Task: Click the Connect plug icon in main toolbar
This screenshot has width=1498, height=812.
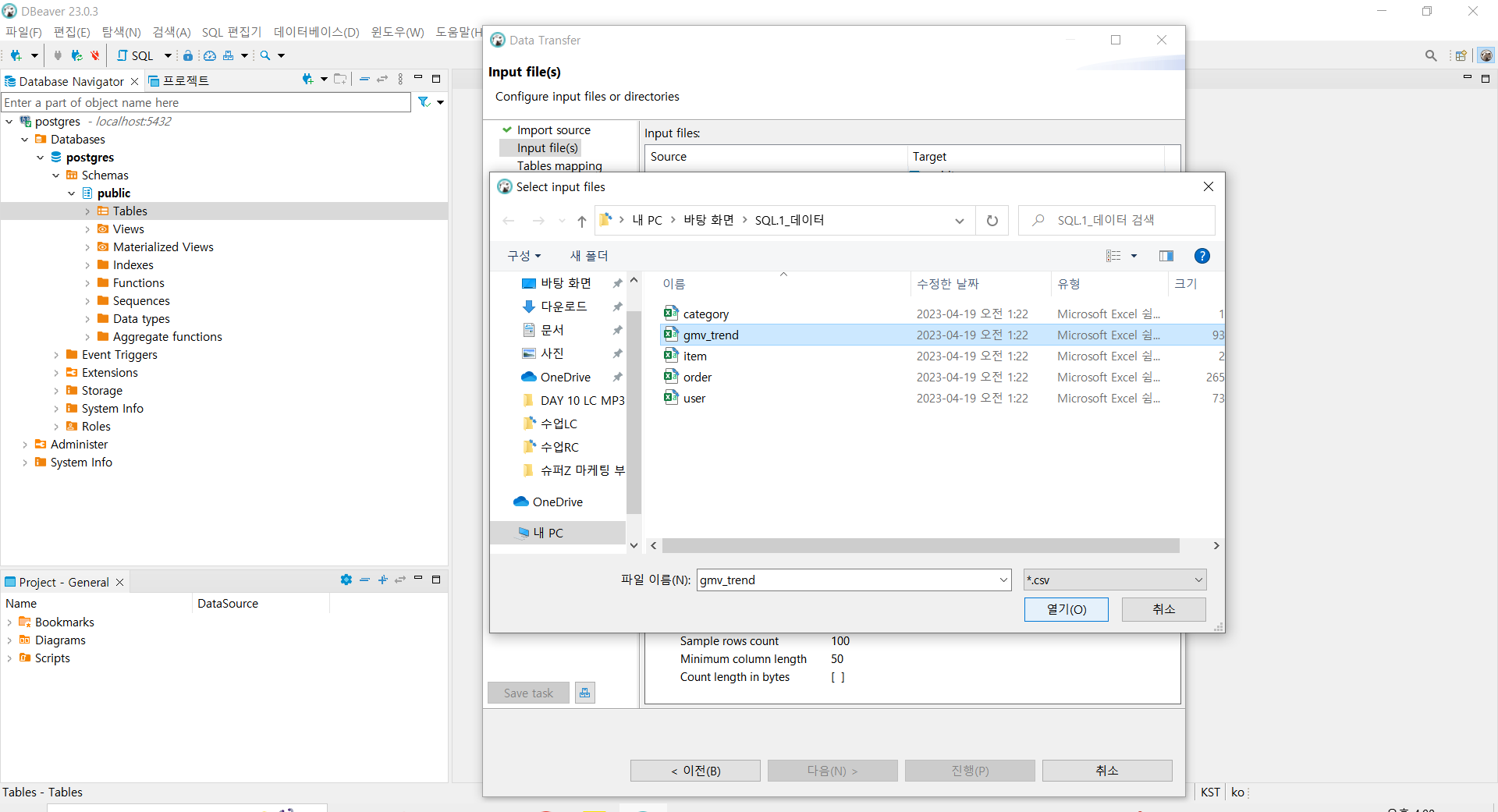Action: [58, 55]
